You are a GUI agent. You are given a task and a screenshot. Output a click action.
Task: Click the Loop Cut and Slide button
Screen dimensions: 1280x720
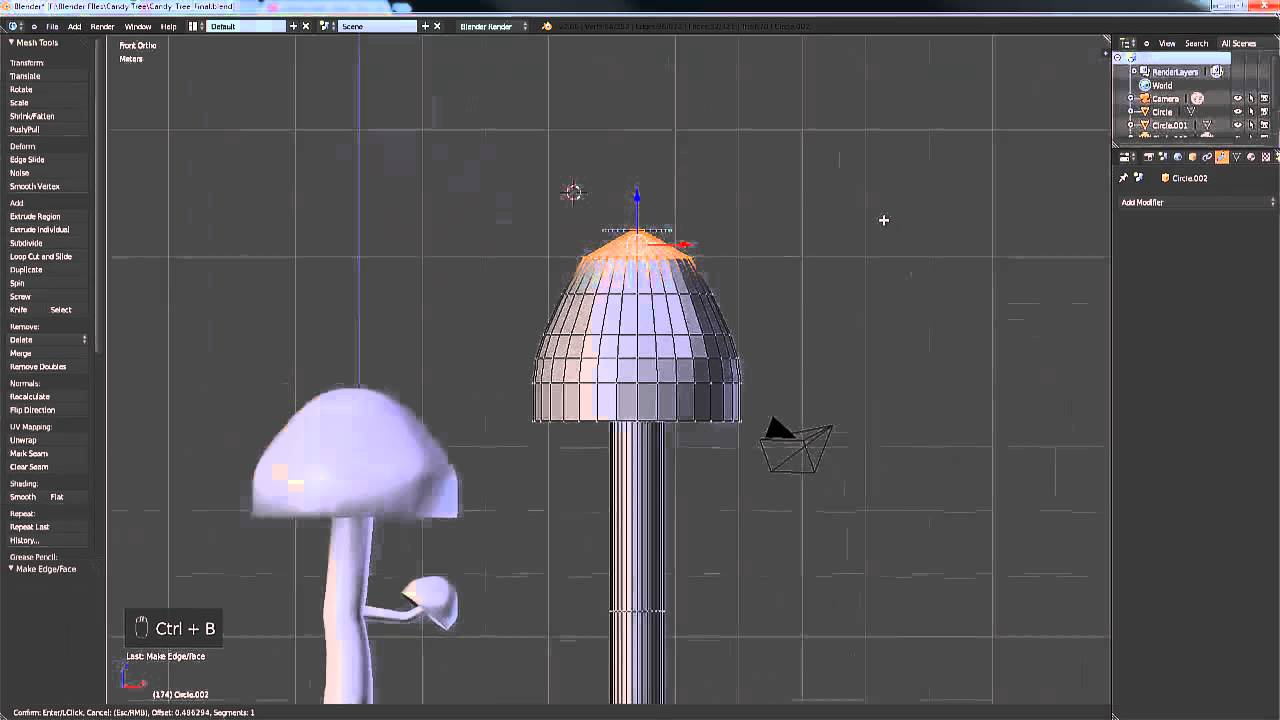coord(48,256)
